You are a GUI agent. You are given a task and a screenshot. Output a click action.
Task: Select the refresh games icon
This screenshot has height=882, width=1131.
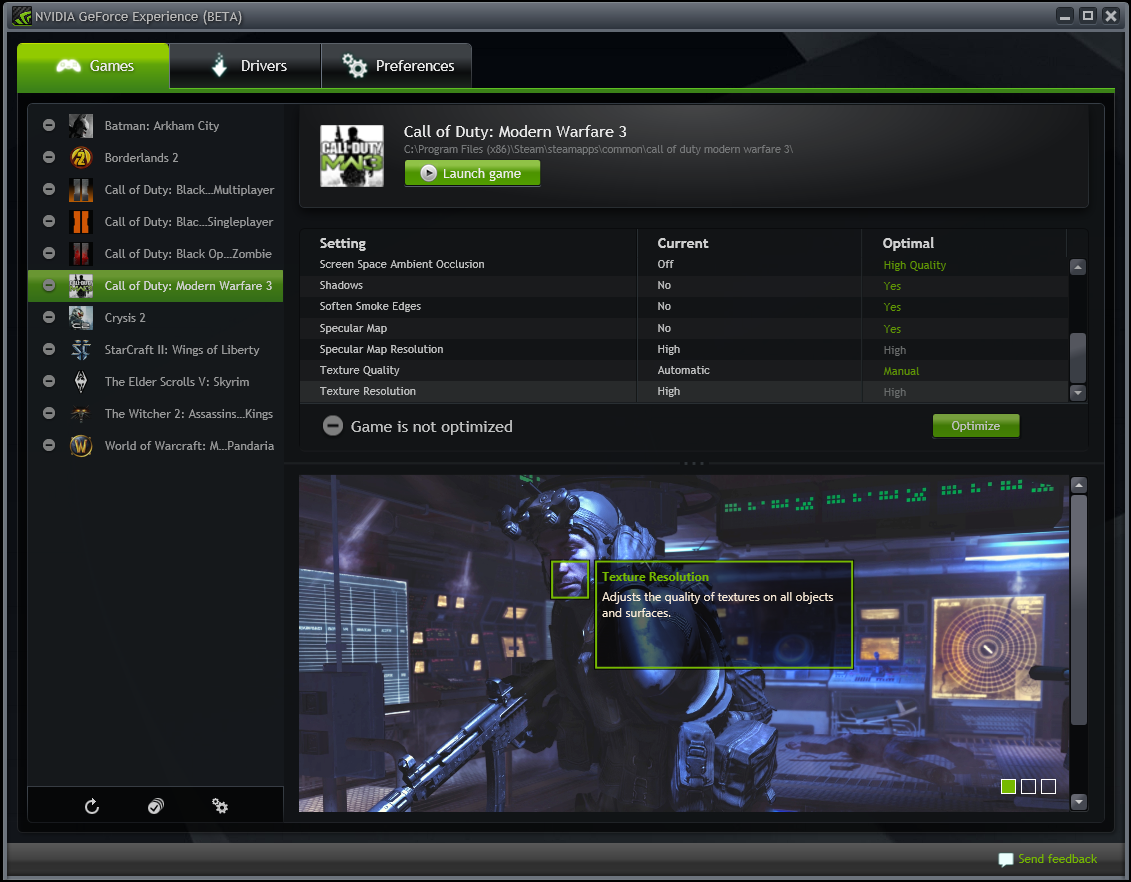point(92,805)
